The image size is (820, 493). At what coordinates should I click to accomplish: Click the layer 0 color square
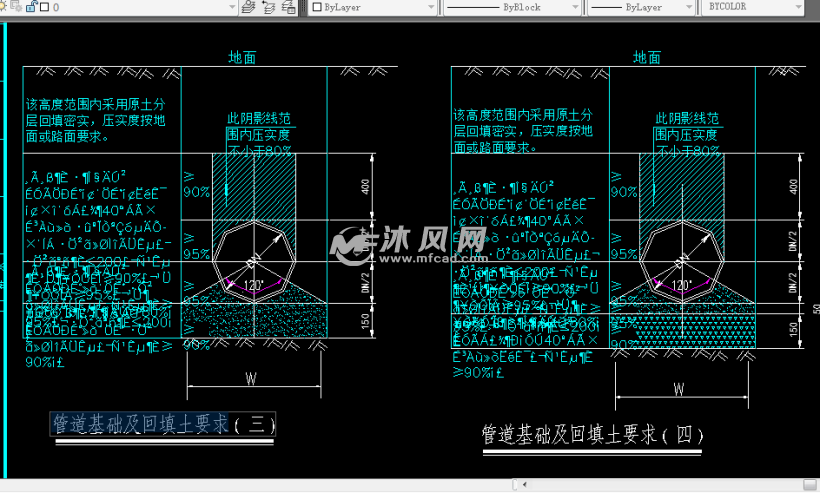pos(43,6)
